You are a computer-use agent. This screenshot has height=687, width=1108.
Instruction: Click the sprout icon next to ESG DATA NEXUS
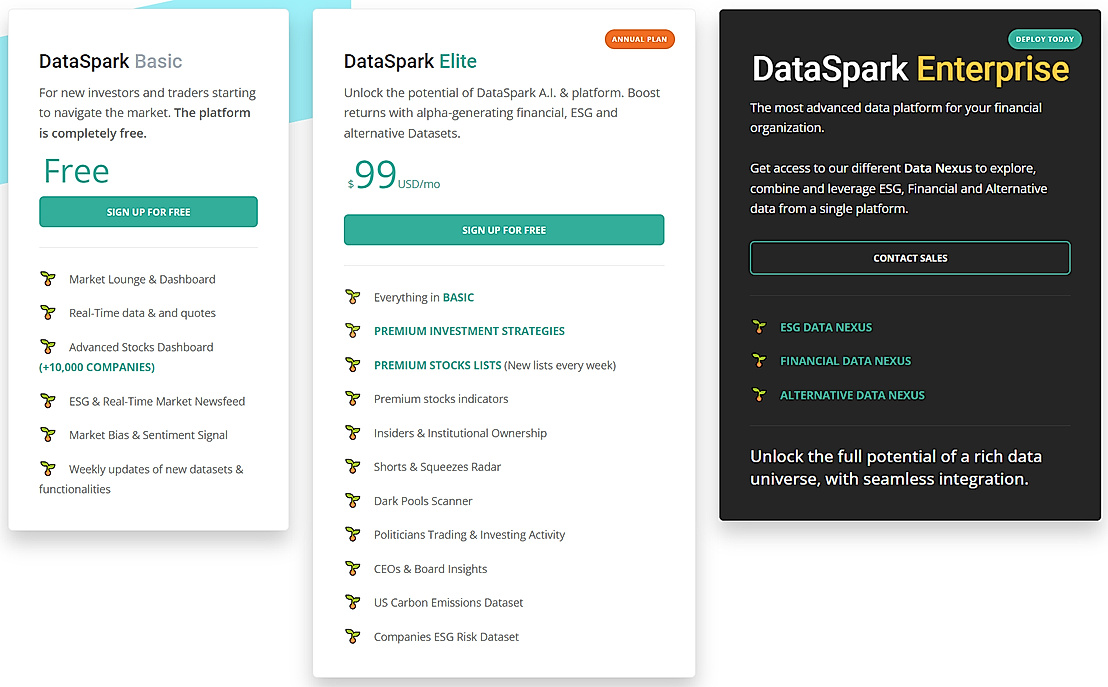(760, 327)
